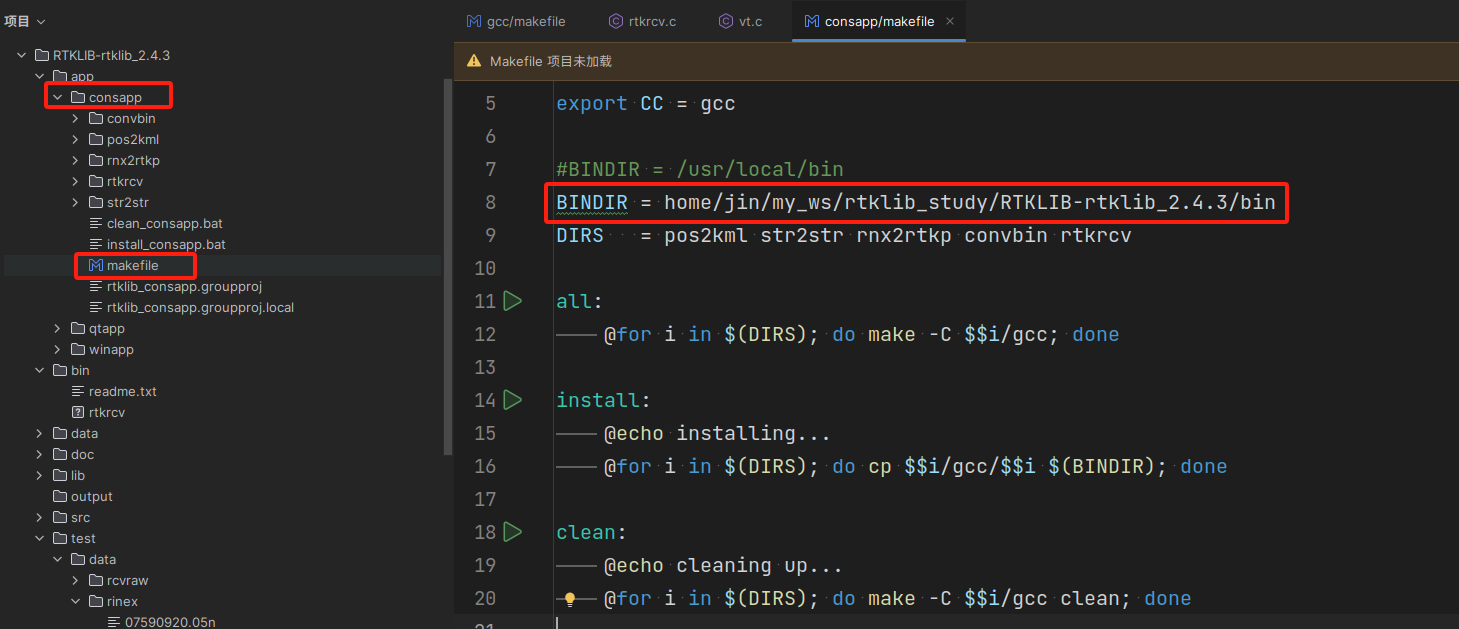The width and height of the screenshot is (1459, 629).
Task: Click the run arrow beside clean target
Action: click(513, 531)
